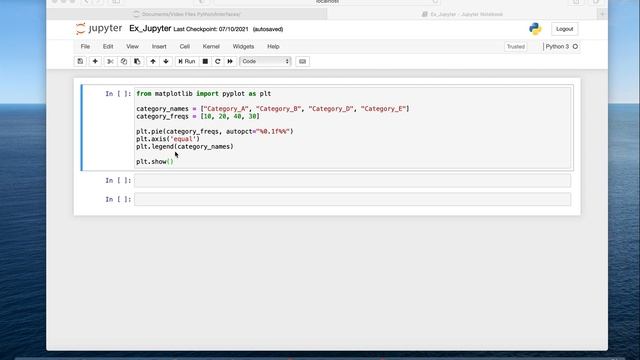Image resolution: width=640 pixels, height=360 pixels.
Task: Click the Trusted notebook indicator
Action: [x=516, y=47]
